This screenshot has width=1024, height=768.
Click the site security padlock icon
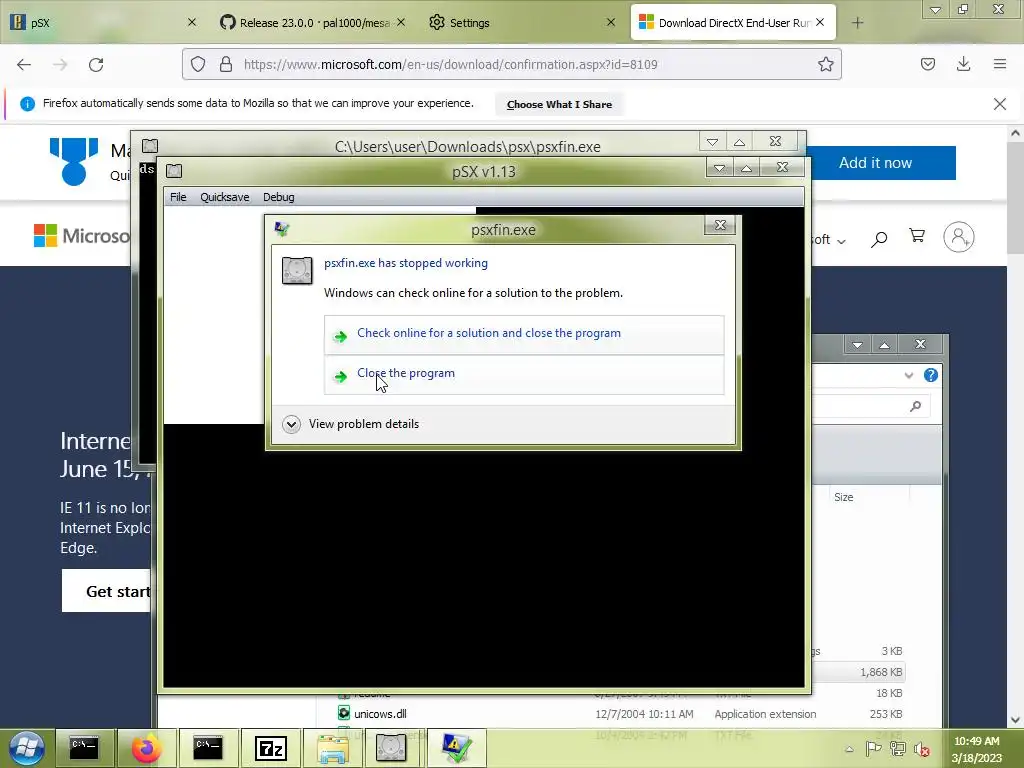click(226, 64)
